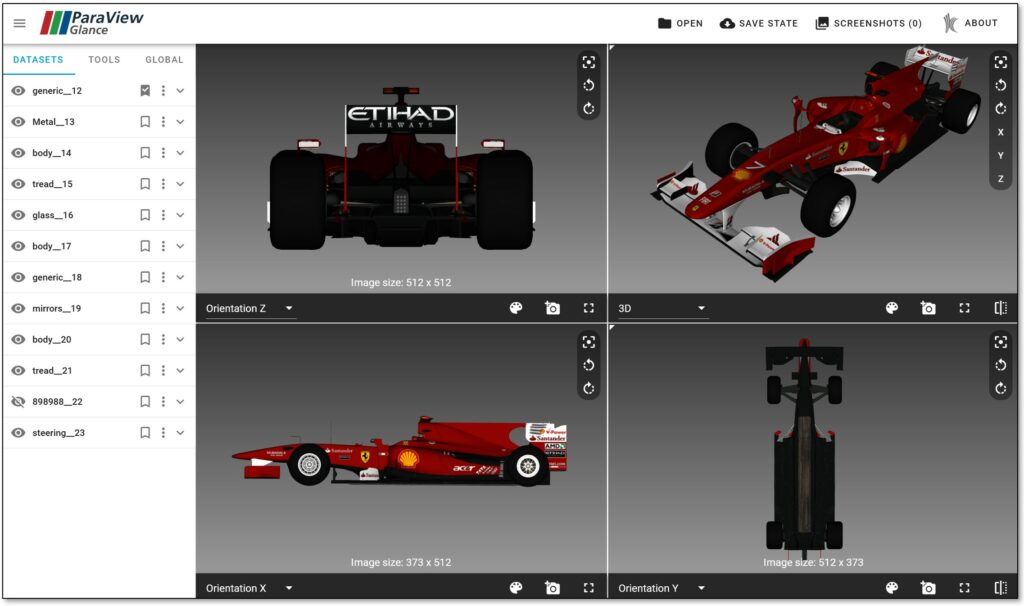
Task: Maximize the Orientation Y view to fullscreen
Action: pyautogui.click(x=965, y=588)
